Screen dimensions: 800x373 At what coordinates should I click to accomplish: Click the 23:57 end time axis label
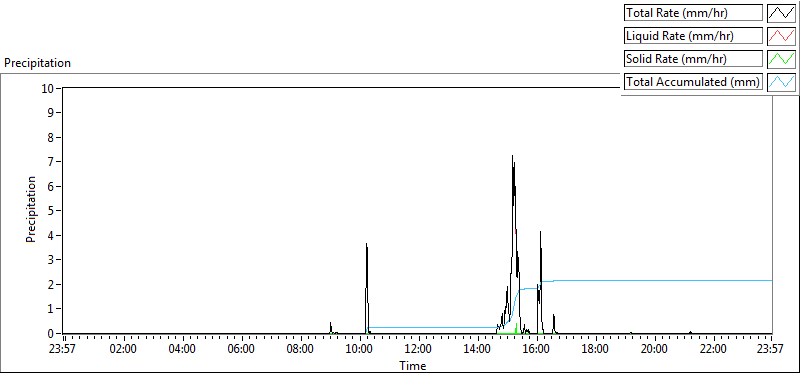(771, 349)
